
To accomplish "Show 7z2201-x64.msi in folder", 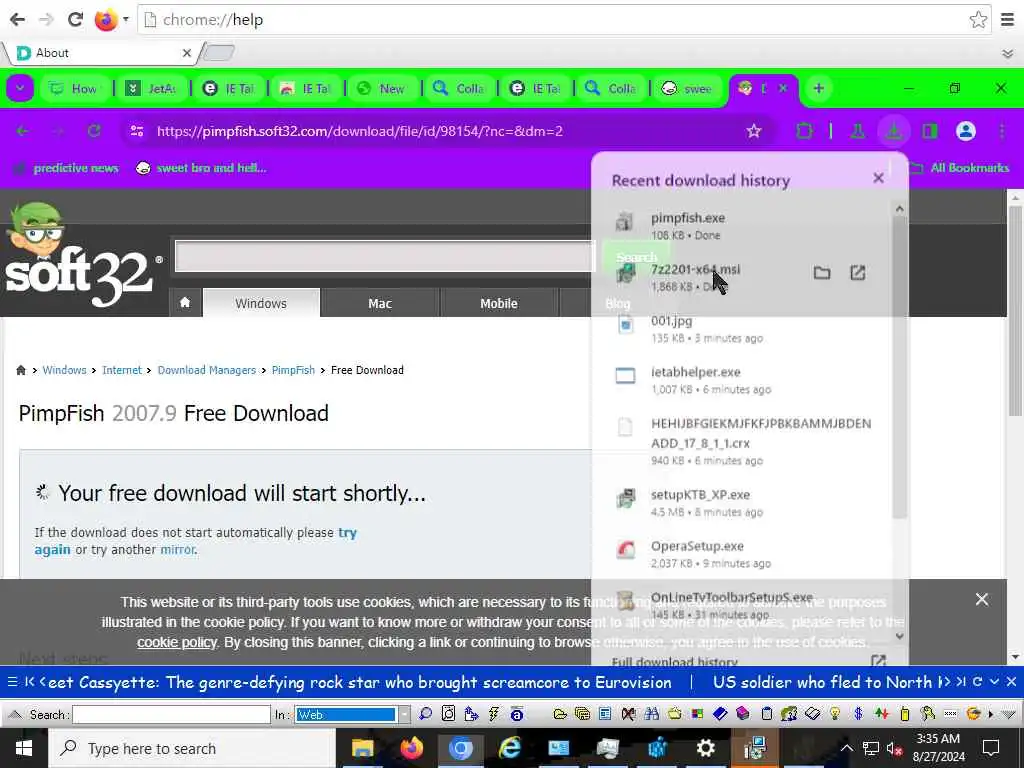I will click(x=822, y=273).
